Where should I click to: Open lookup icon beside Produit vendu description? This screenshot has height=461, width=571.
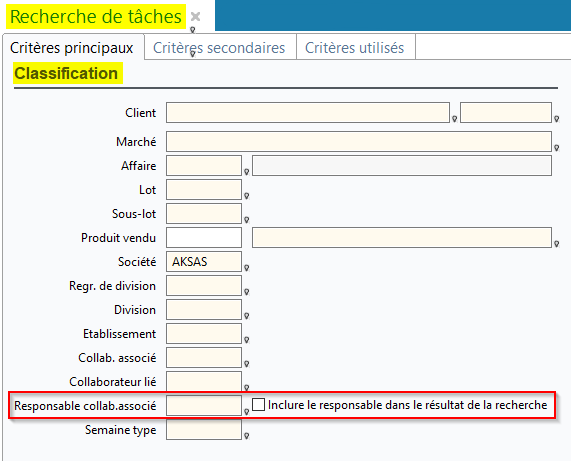[x=556, y=244]
